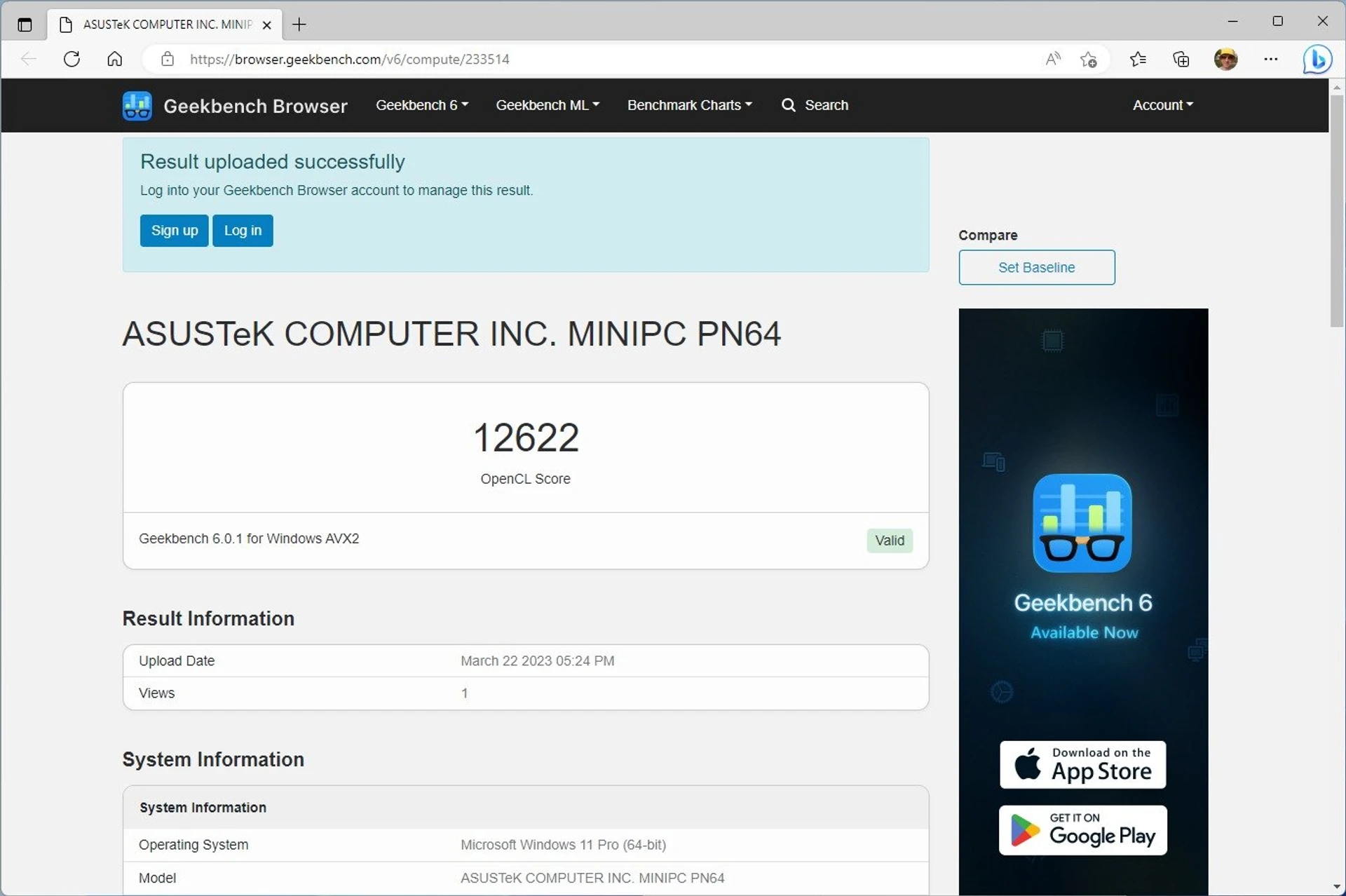Screen dimensions: 1346x896
Task: Click Geekbench 6.0.1 for Windows AVX2 text
Action: click(249, 538)
